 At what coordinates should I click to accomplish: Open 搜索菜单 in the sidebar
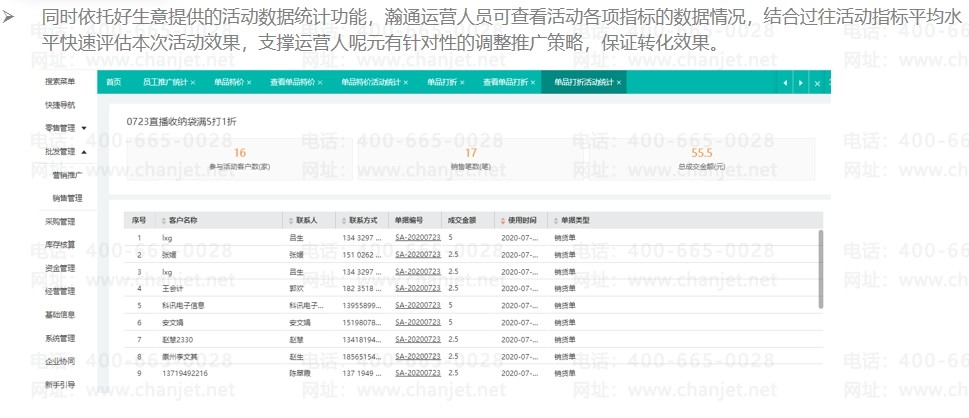coord(60,82)
